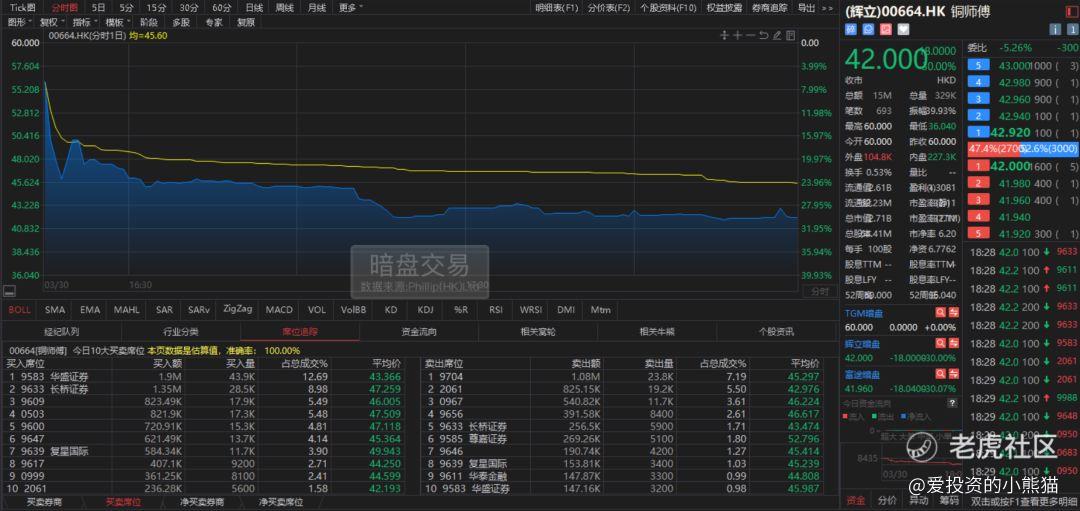Click the >> more toolbar items arrow
This screenshot has height=511, width=1080.
click(828, 8)
